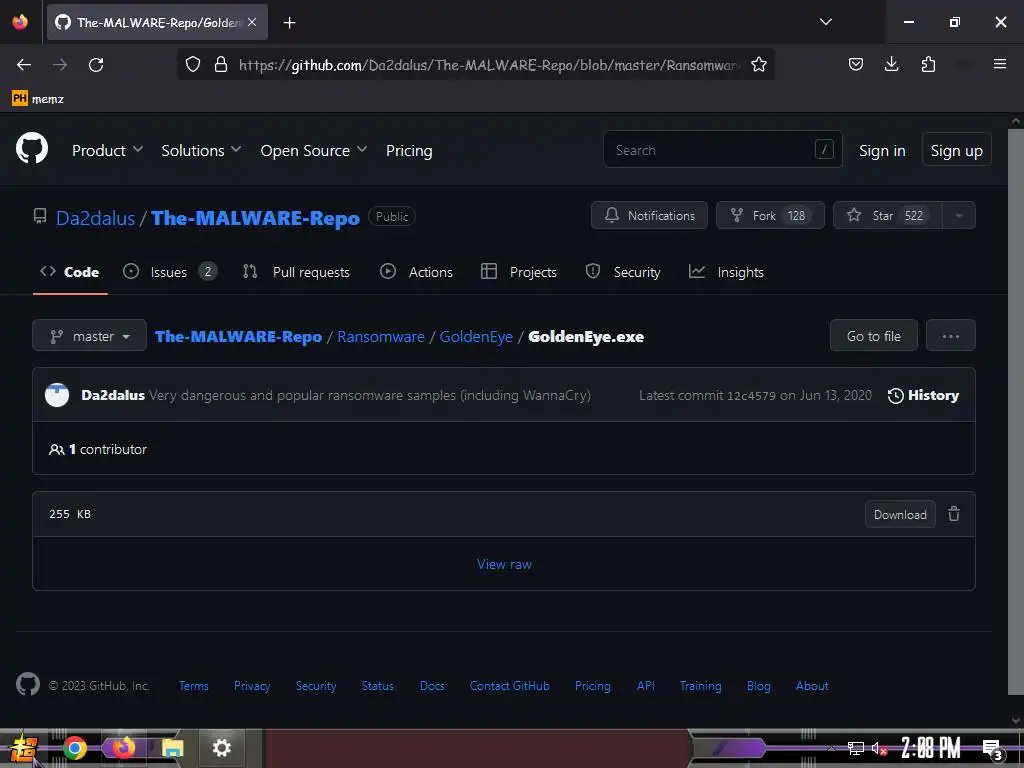Open the Firefox list all tabs chevron
The image size is (1024, 768).
point(825,22)
